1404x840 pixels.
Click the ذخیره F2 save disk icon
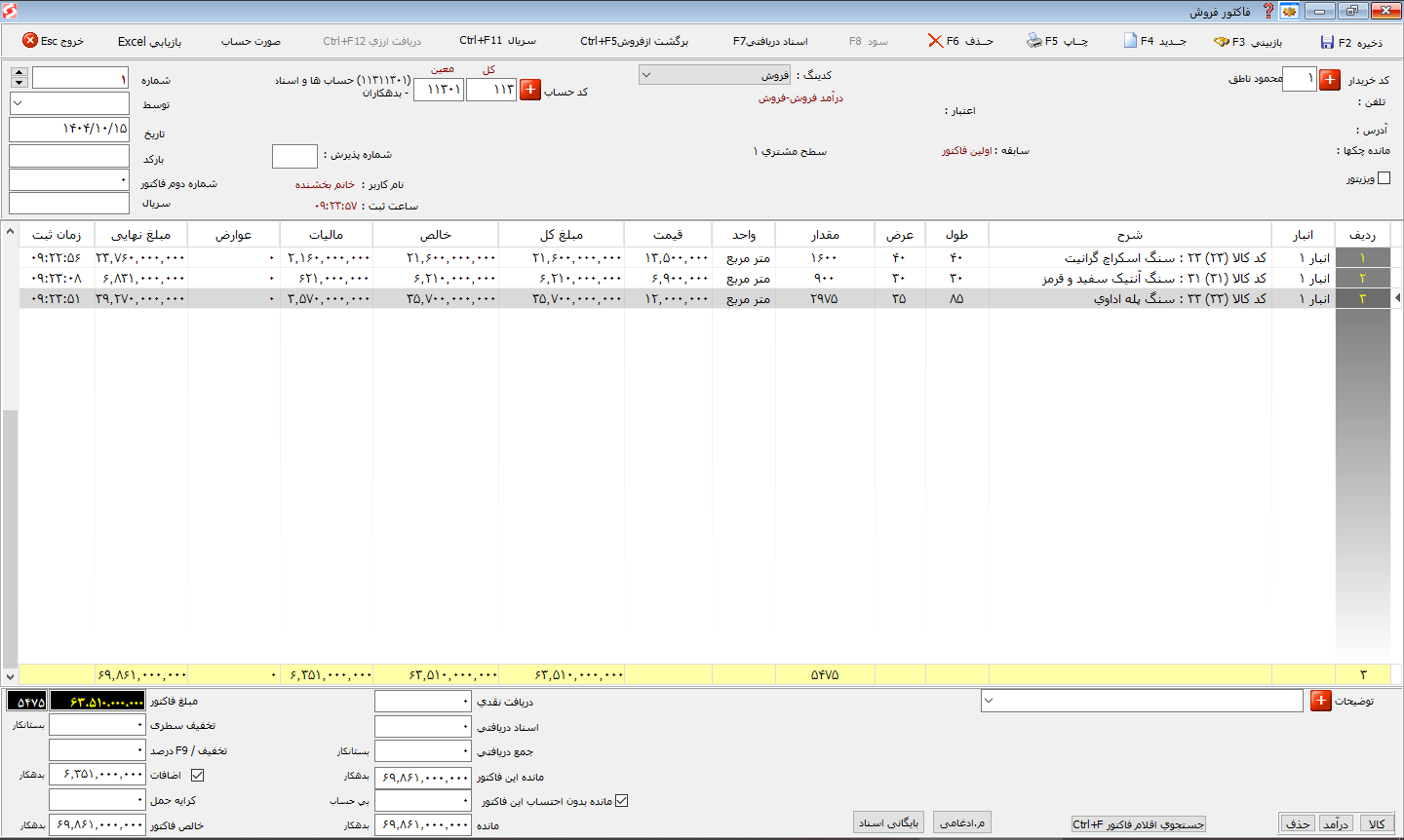[1327, 42]
